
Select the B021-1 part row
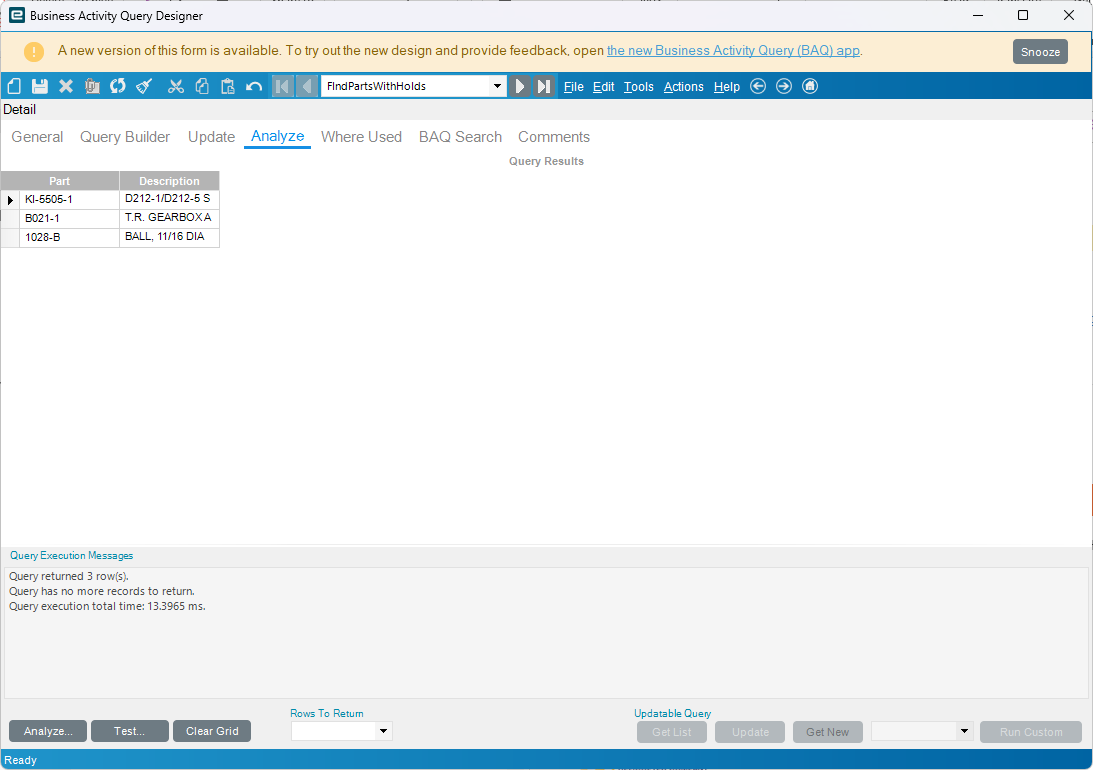click(110, 218)
